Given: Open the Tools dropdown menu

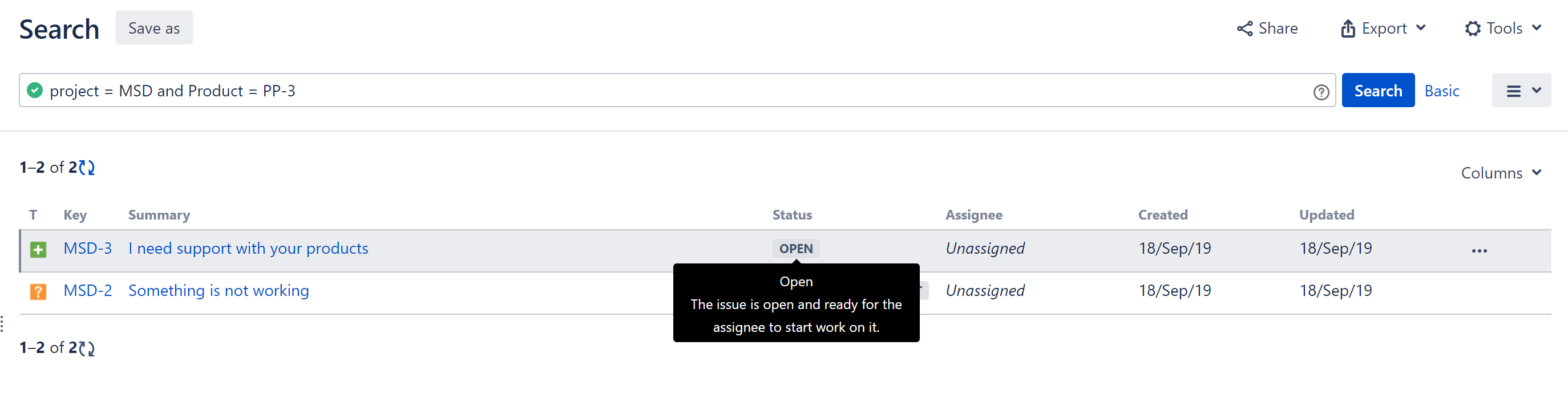Looking at the screenshot, I should point(1502,29).
